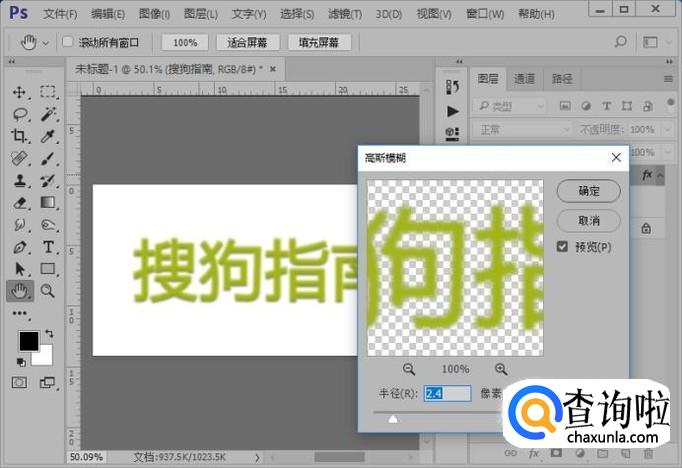Toggle Quick Mask mode
682x468 pixels.
[x=19, y=382]
